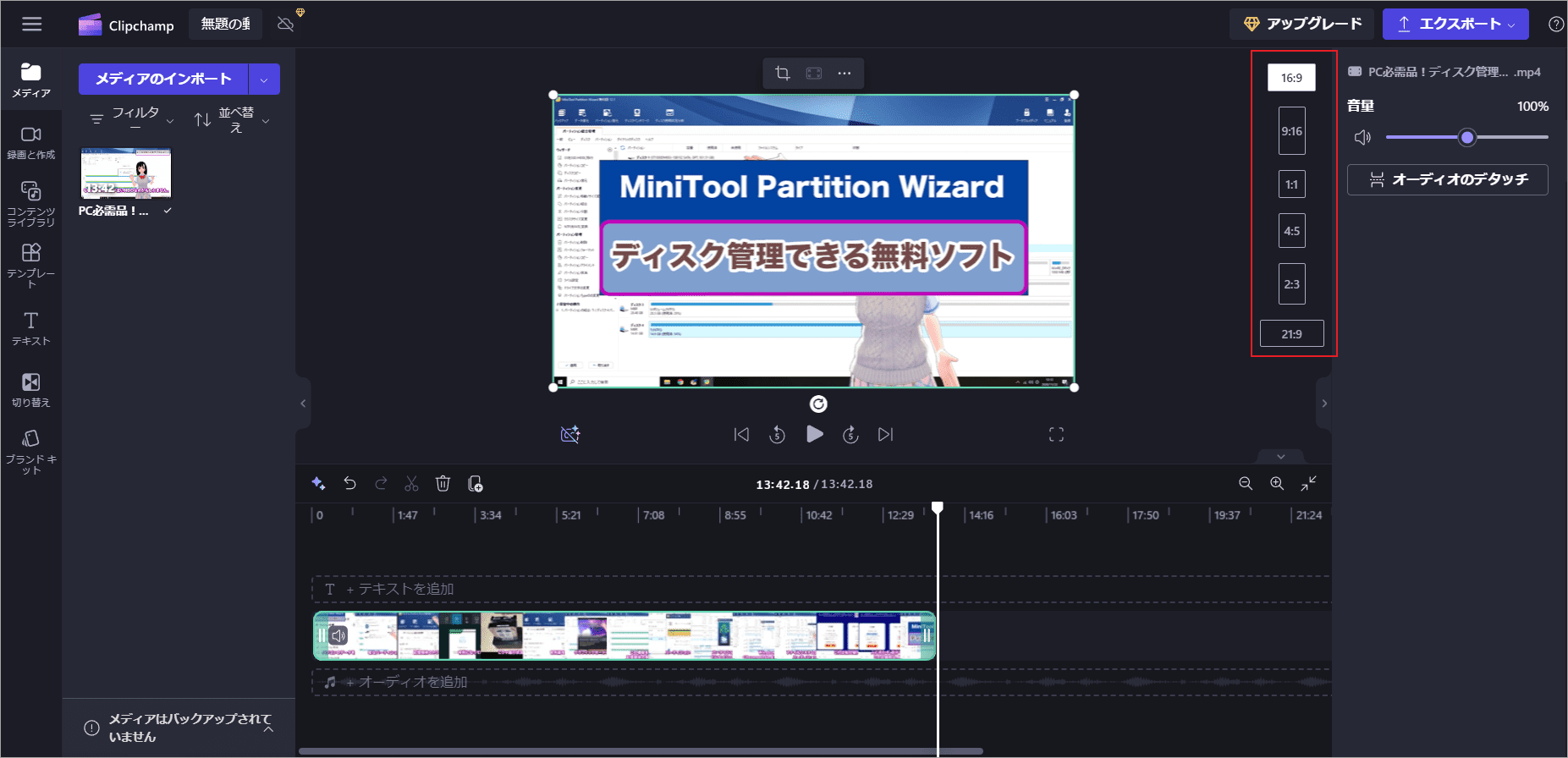
Task: Open the help question mark icon
Action: (x=1555, y=25)
